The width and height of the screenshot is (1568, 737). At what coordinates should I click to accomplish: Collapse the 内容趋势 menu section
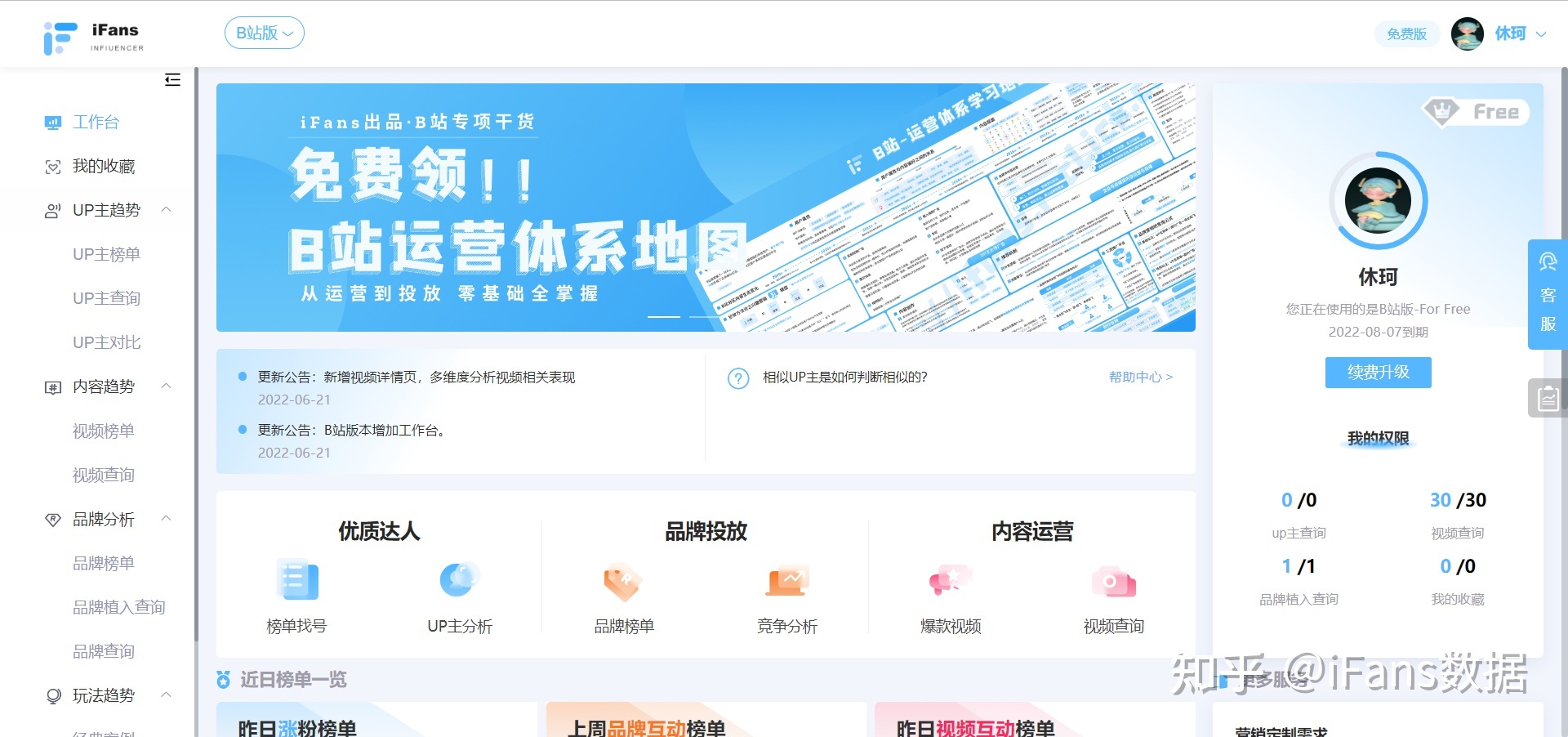point(166,386)
